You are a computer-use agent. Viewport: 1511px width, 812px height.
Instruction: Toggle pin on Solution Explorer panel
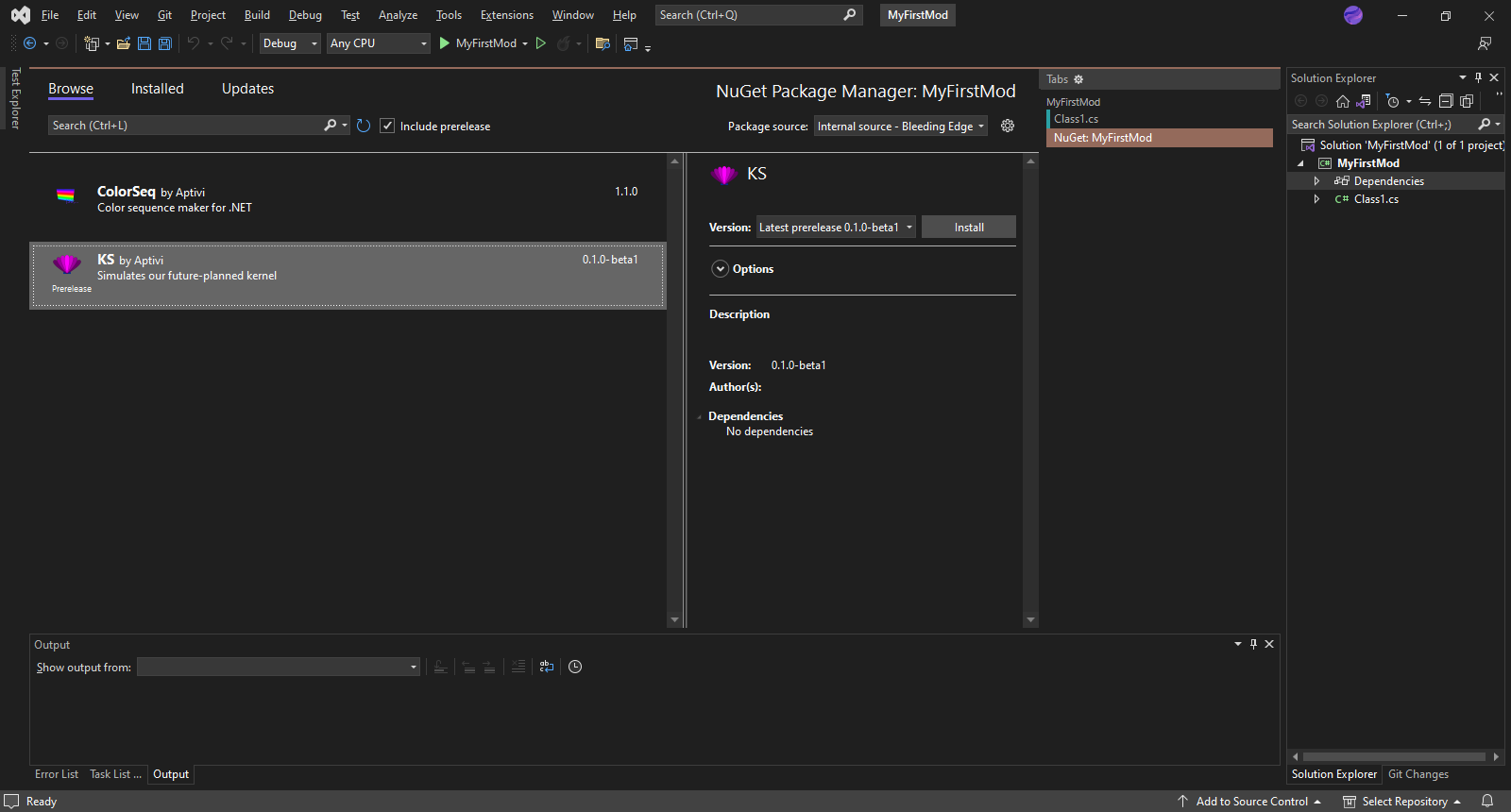pyautogui.click(x=1478, y=78)
